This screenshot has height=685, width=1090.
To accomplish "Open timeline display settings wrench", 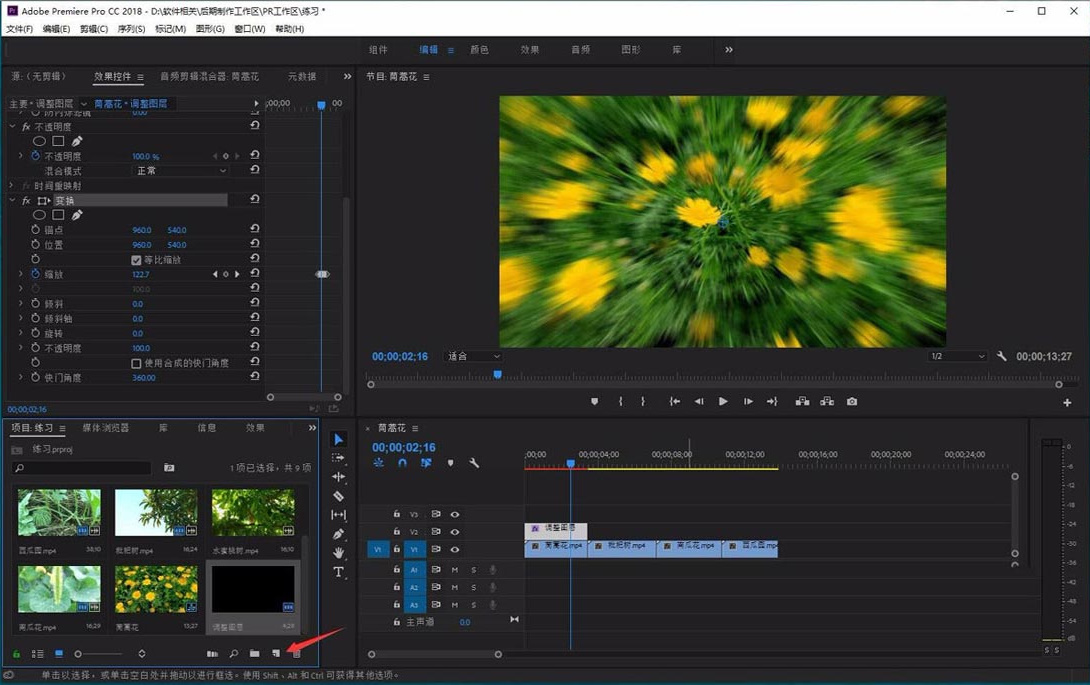I will pyautogui.click(x=474, y=463).
